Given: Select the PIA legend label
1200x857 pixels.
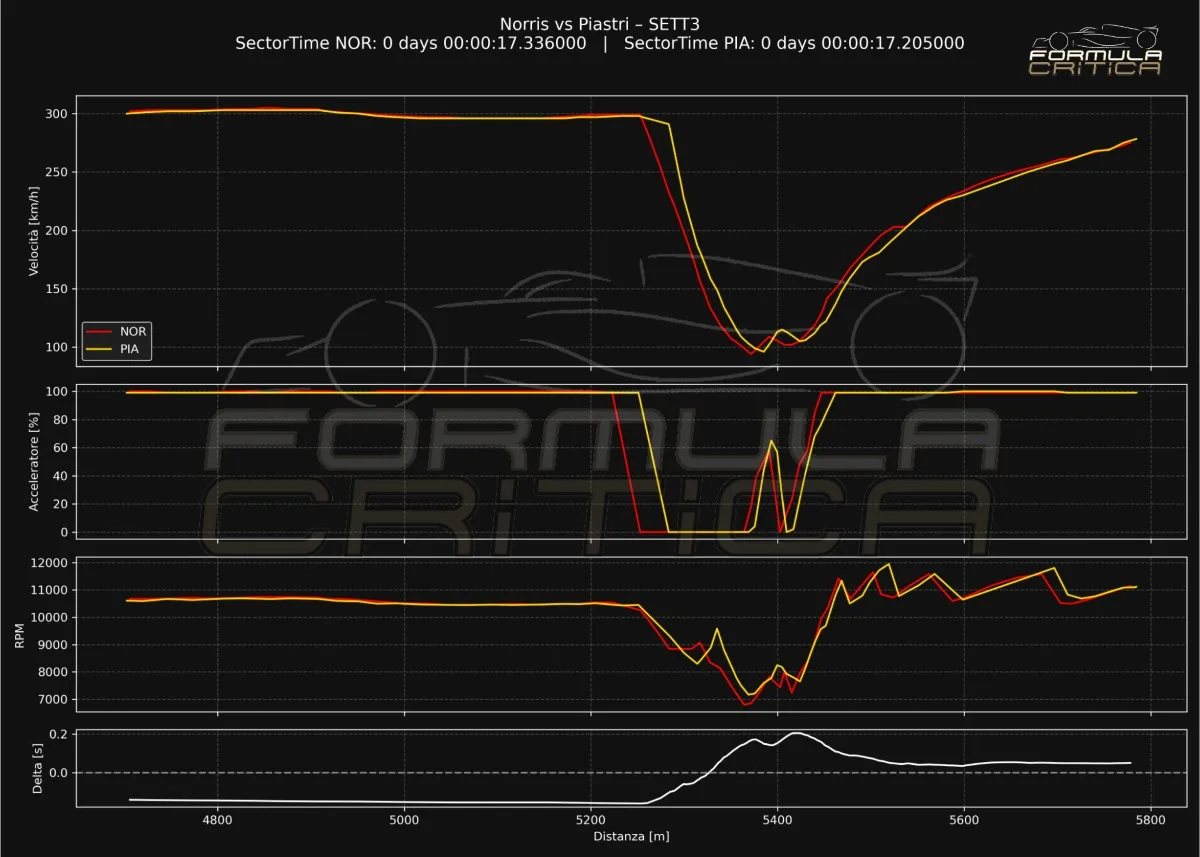Looking at the screenshot, I should point(132,349).
